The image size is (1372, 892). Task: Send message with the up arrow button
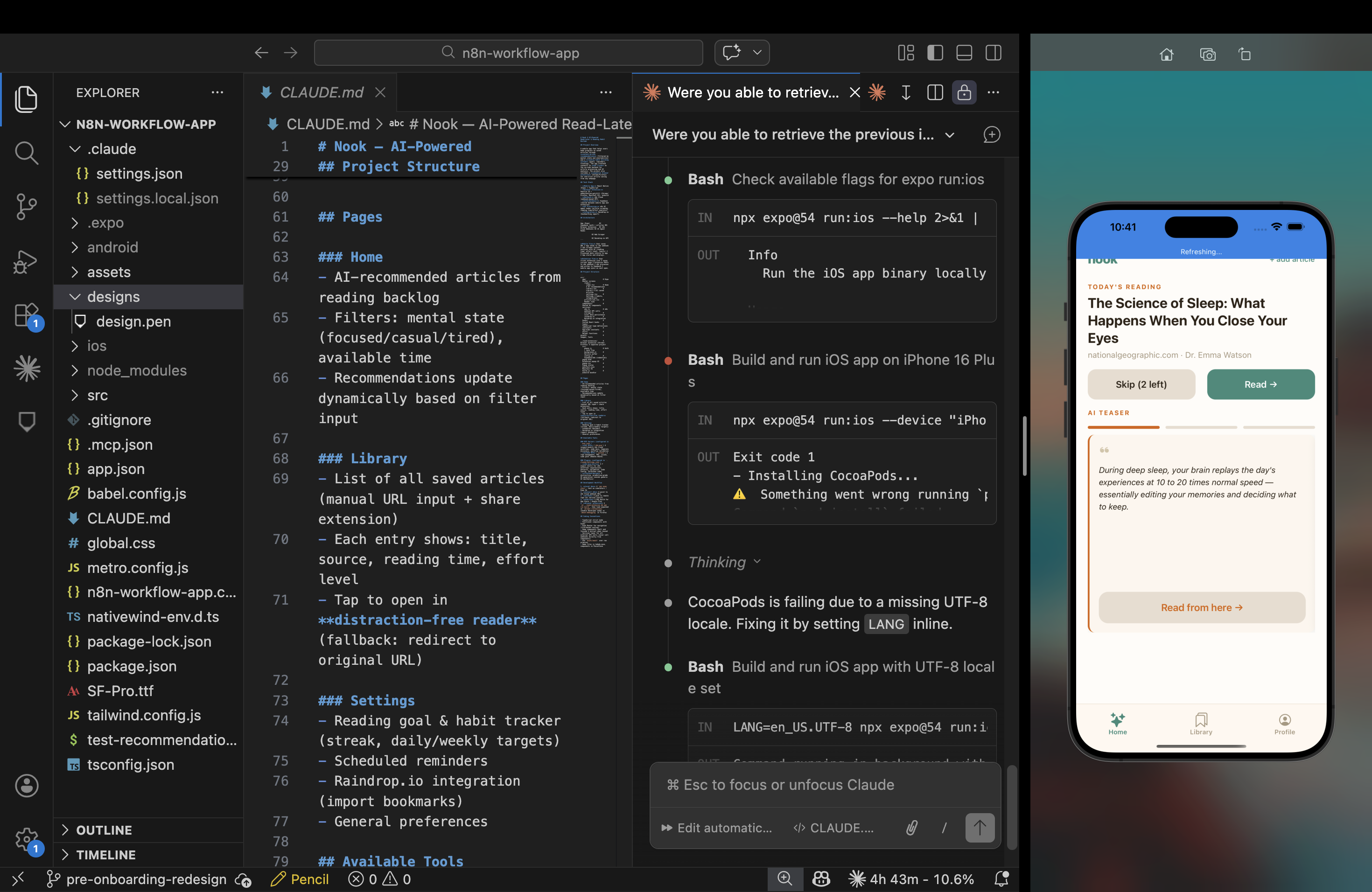point(980,828)
